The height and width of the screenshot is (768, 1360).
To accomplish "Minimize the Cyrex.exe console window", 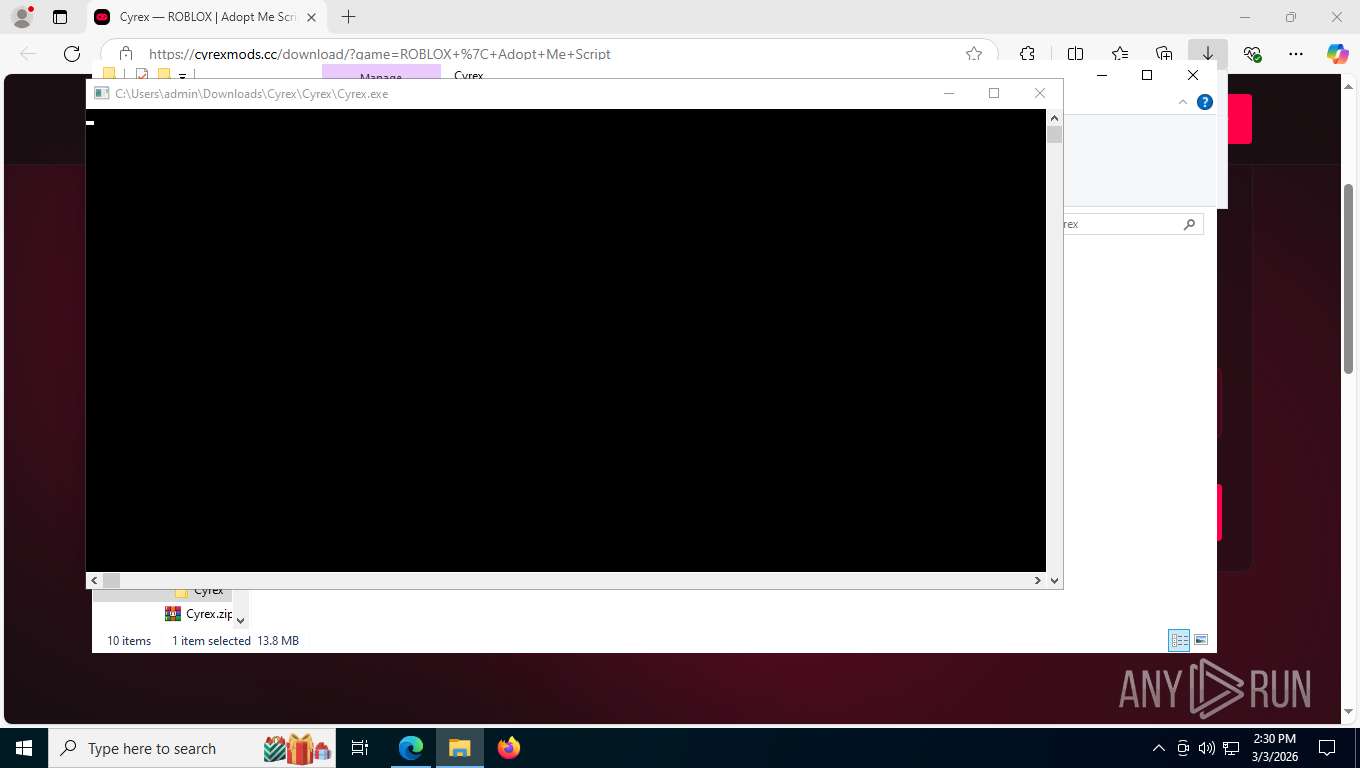I will [949, 93].
